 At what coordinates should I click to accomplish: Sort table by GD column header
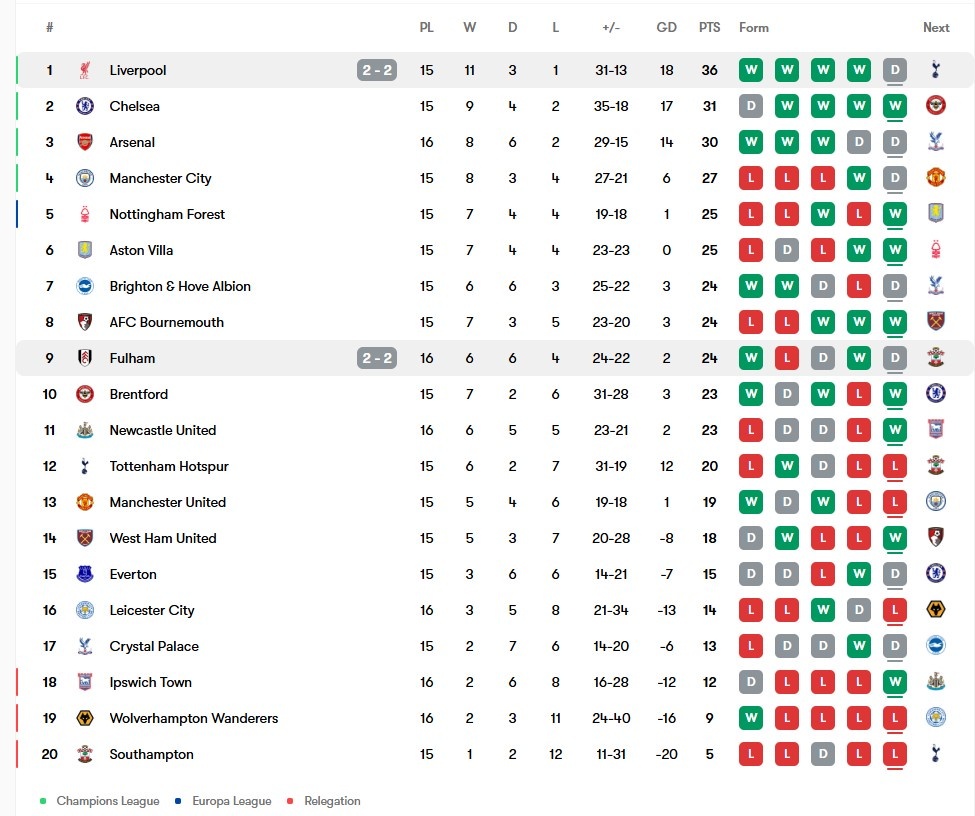[x=666, y=27]
